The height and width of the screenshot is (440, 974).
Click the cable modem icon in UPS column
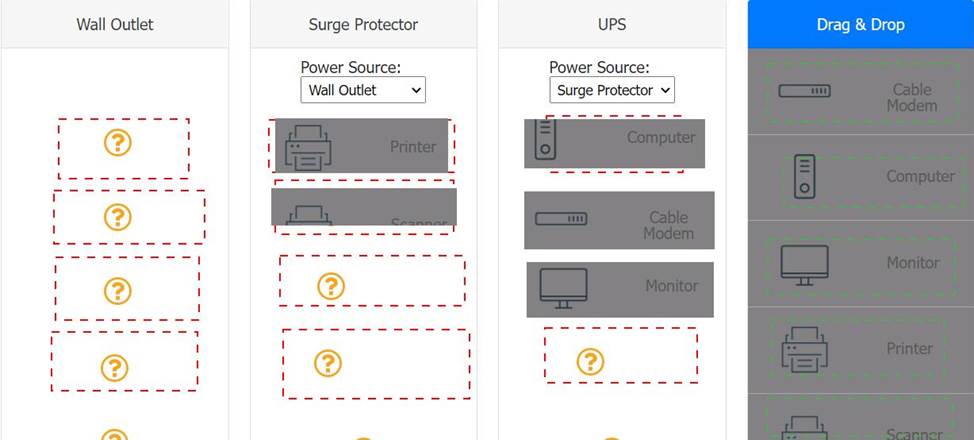(560, 218)
